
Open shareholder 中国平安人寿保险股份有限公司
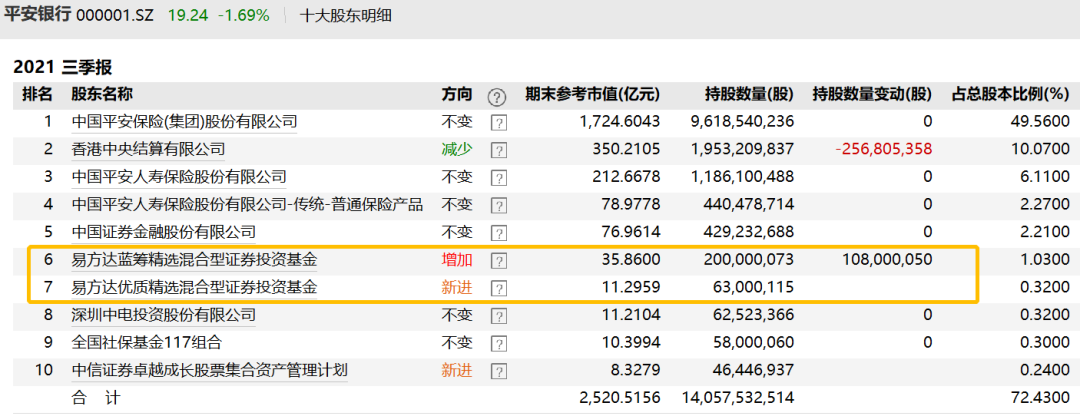tap(179, 176)
